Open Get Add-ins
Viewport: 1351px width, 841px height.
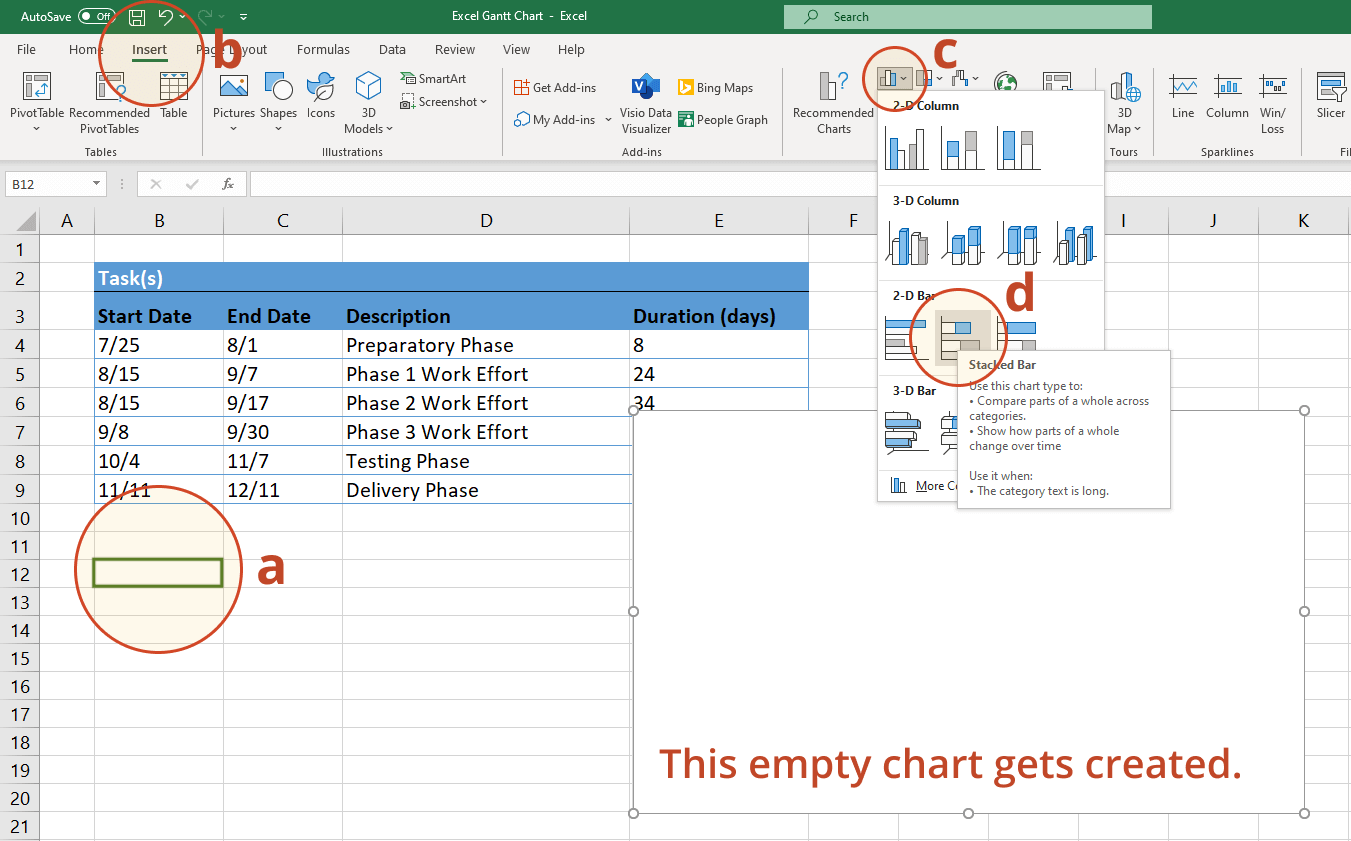click(557, 87)
